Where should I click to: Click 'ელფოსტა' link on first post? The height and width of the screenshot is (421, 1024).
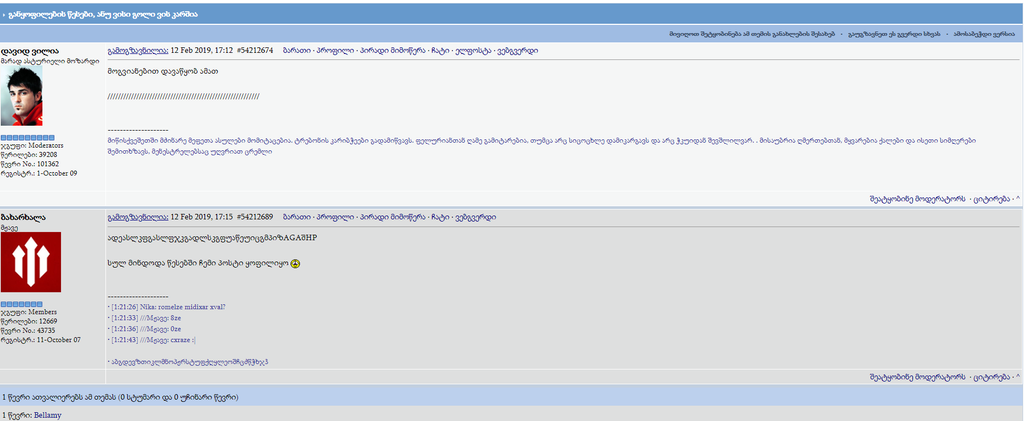[472, 51]
